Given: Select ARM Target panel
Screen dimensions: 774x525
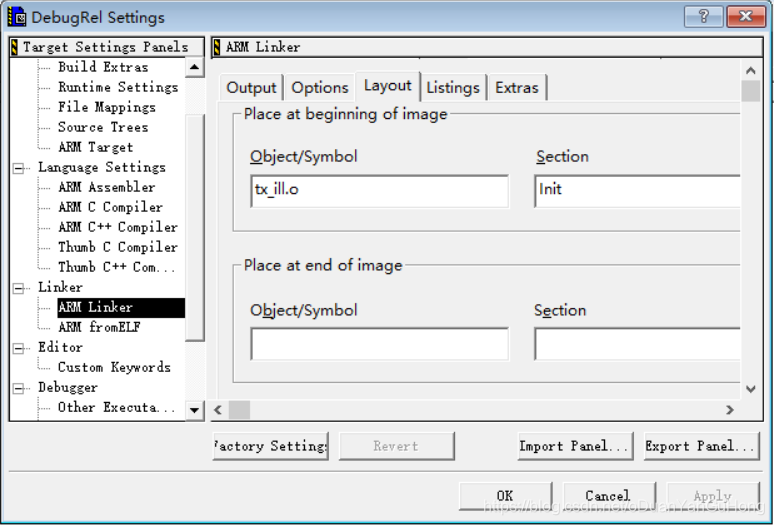Looking at the screenshot, I should (x=95, y=147).
